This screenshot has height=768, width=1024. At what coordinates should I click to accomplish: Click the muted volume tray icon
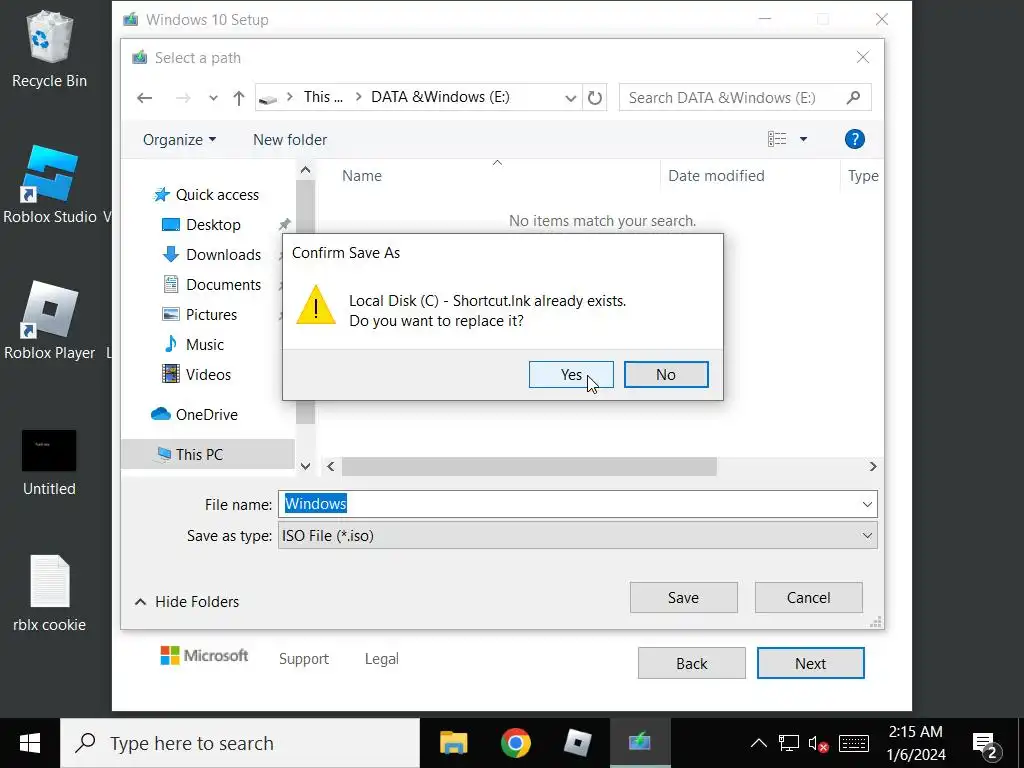tap(818, 743)
